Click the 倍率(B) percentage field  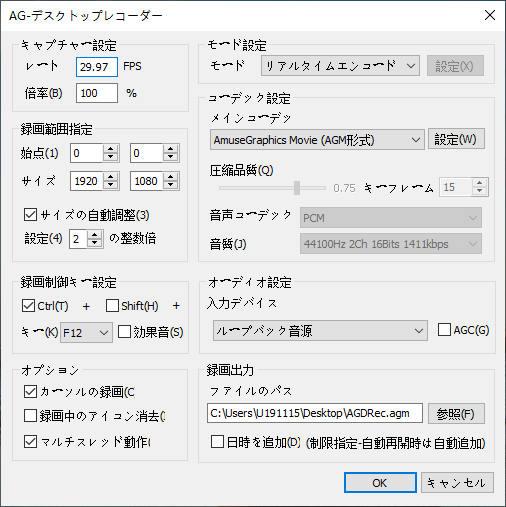[x=97, y=93]
